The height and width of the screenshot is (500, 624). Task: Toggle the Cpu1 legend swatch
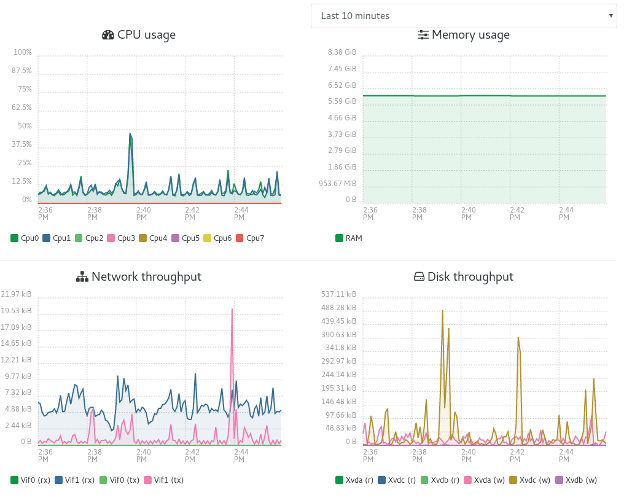[46, 238]
